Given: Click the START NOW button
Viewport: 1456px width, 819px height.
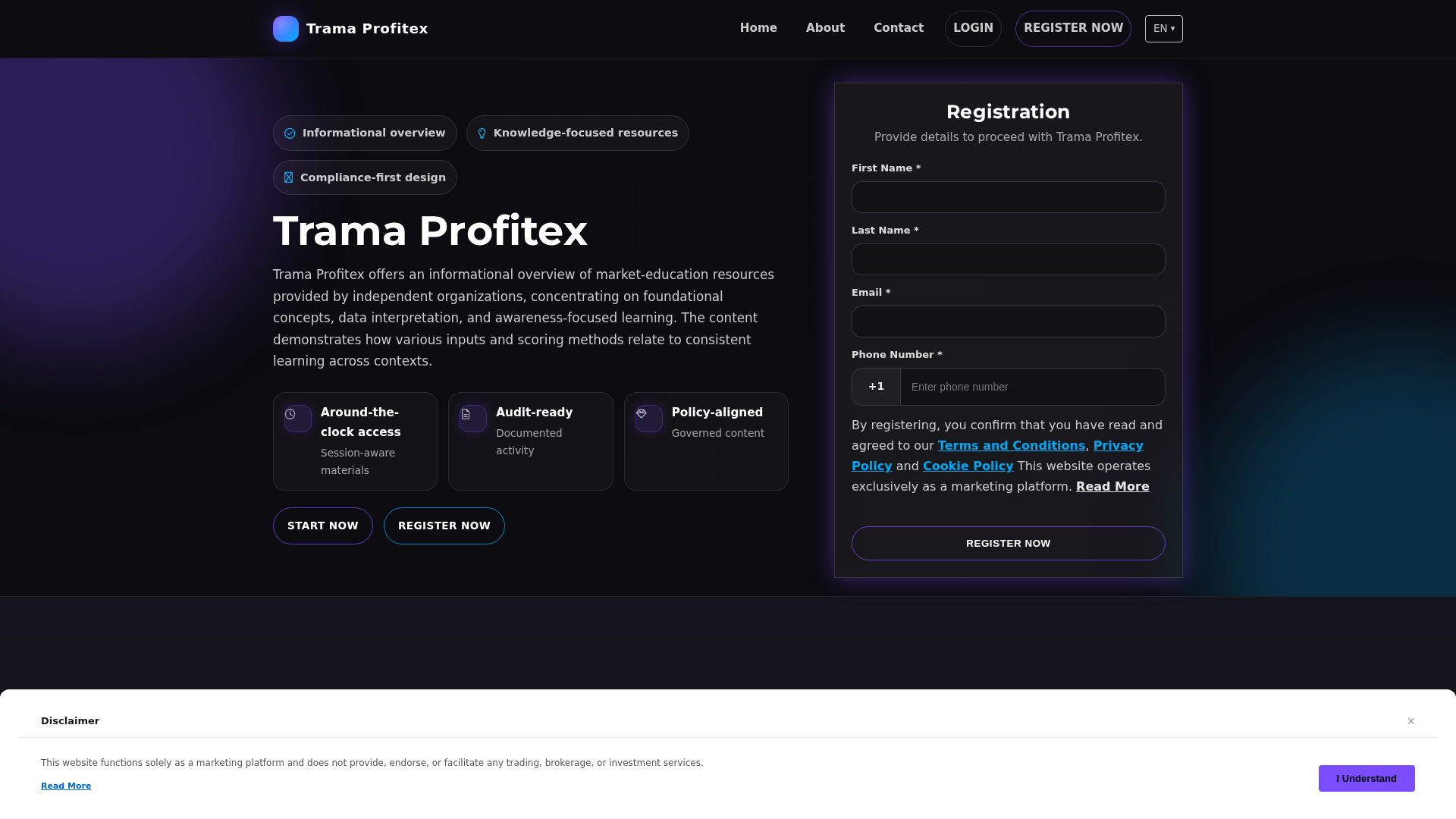Looking at the screenshot, I should point(323,526).
